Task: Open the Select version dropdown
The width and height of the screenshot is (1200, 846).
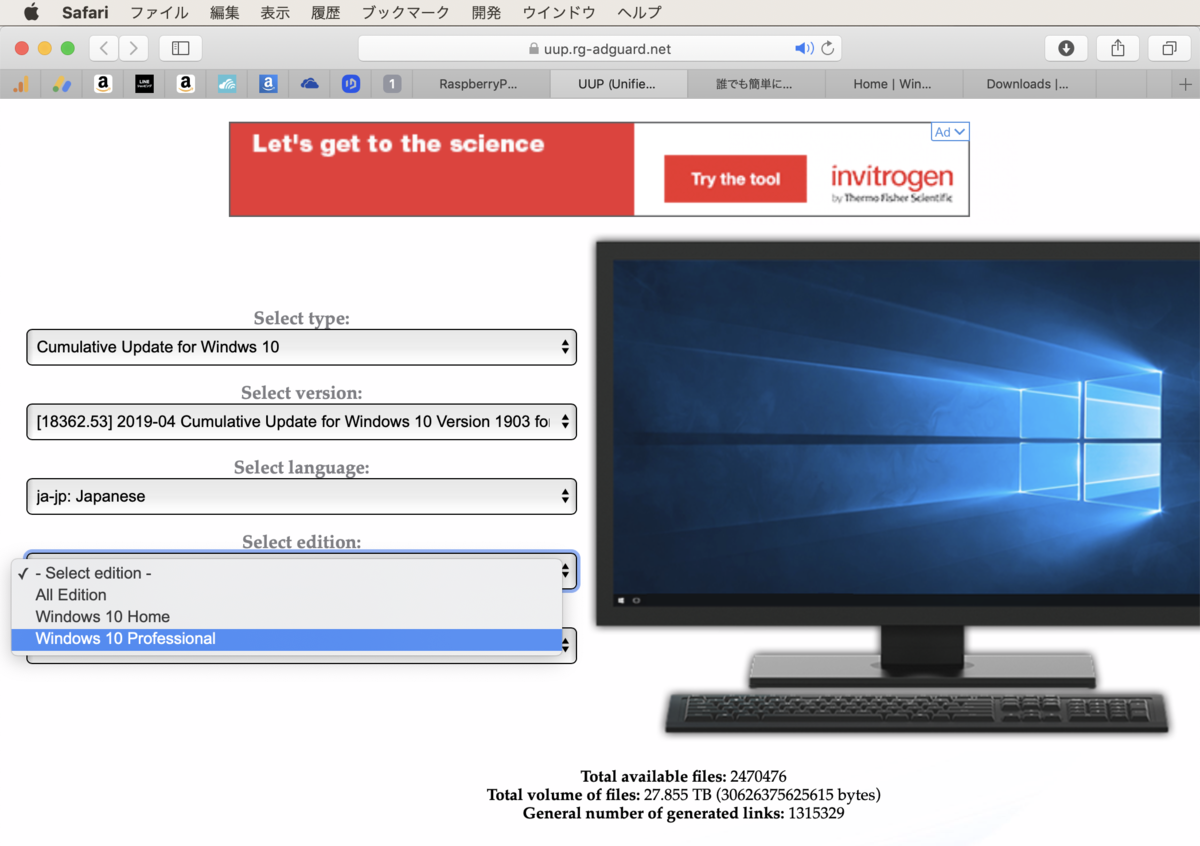Action: [301, 422]
